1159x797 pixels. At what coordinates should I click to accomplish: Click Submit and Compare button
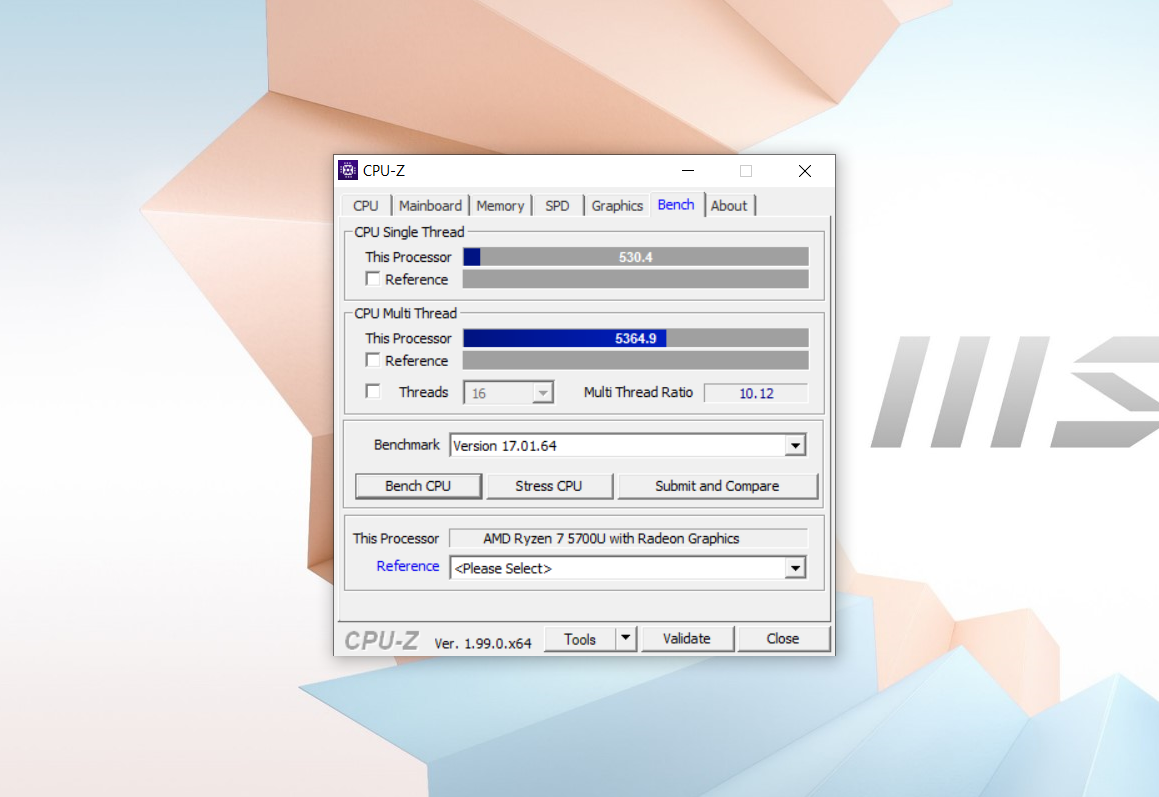pyautogui.click(x=717, y=486)
